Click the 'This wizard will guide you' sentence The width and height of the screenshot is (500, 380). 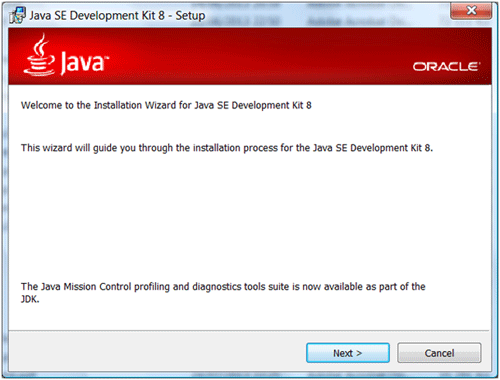227,148
